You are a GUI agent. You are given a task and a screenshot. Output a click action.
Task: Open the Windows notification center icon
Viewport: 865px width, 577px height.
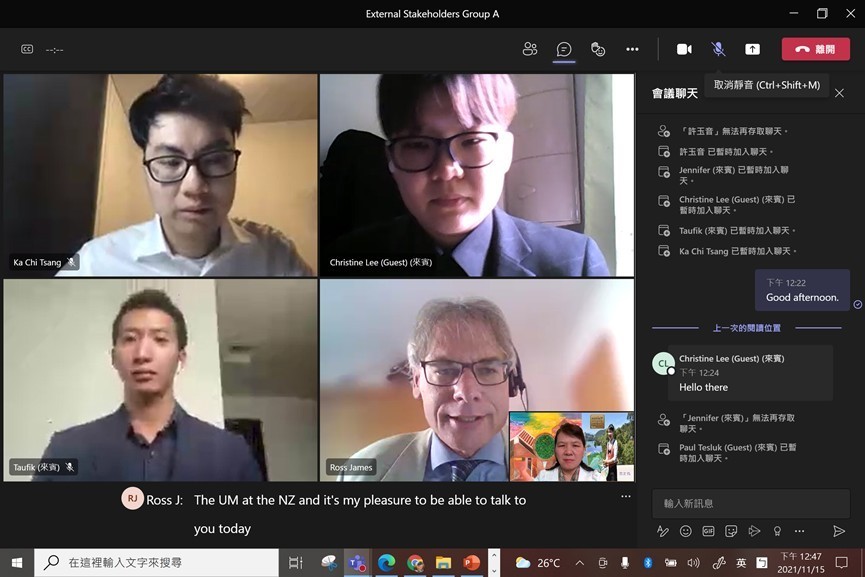842,563
